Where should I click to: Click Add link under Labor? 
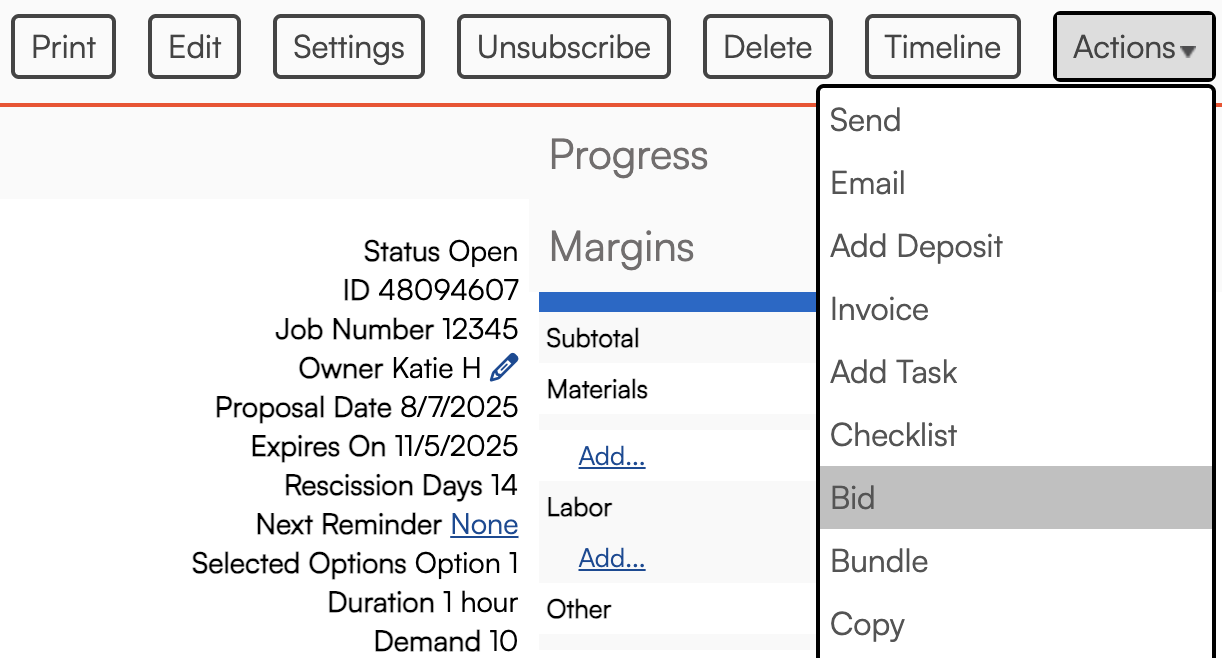(612, 558)
